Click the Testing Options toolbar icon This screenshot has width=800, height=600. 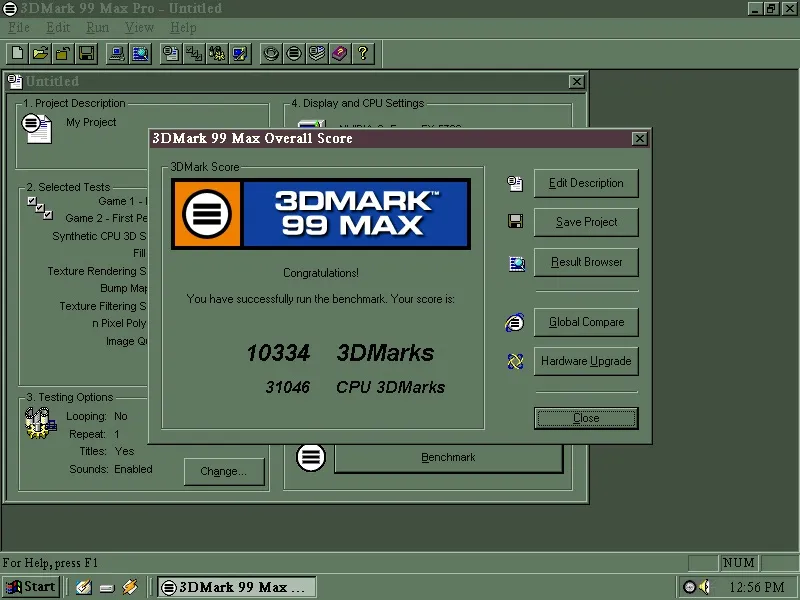pos(217,54)
